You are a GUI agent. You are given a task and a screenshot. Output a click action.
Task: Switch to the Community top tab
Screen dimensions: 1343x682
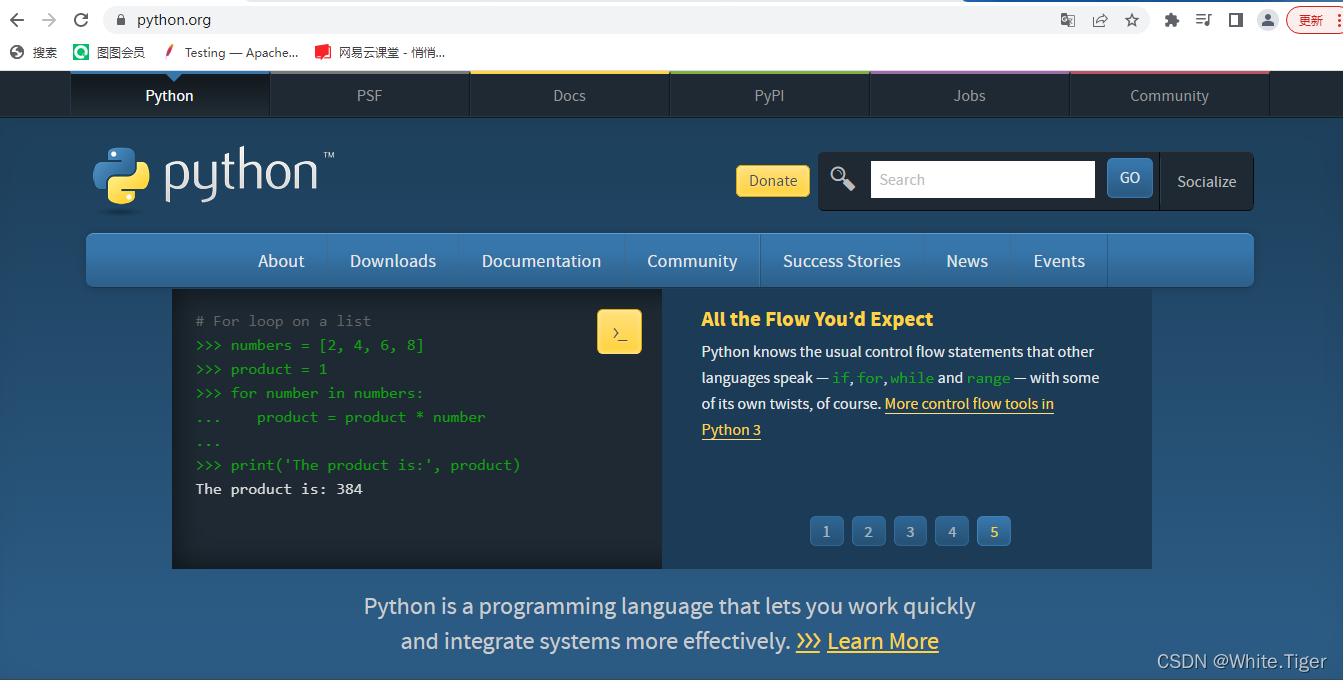coord(1170,95)
